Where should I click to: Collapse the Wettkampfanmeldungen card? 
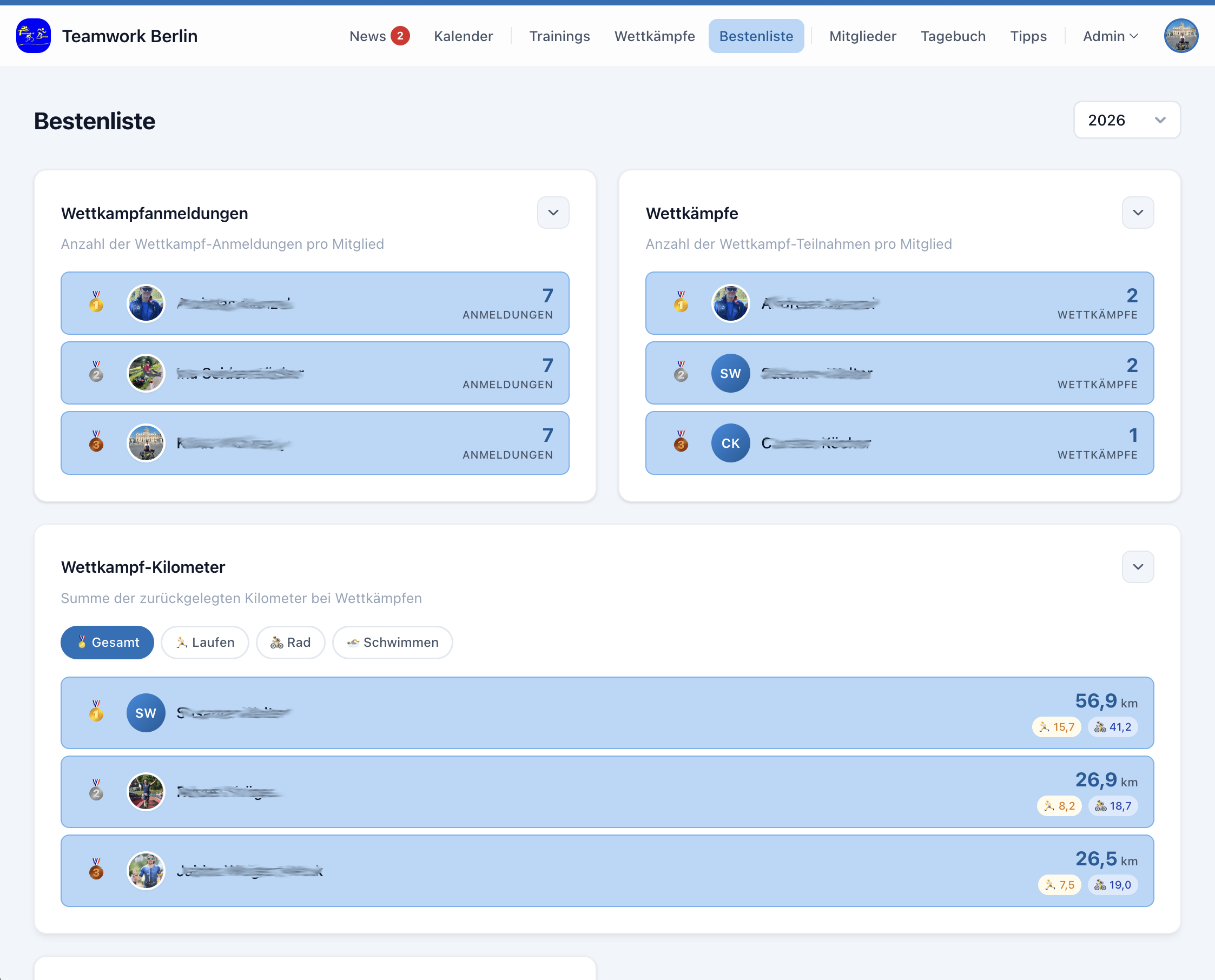click(553, 213)
